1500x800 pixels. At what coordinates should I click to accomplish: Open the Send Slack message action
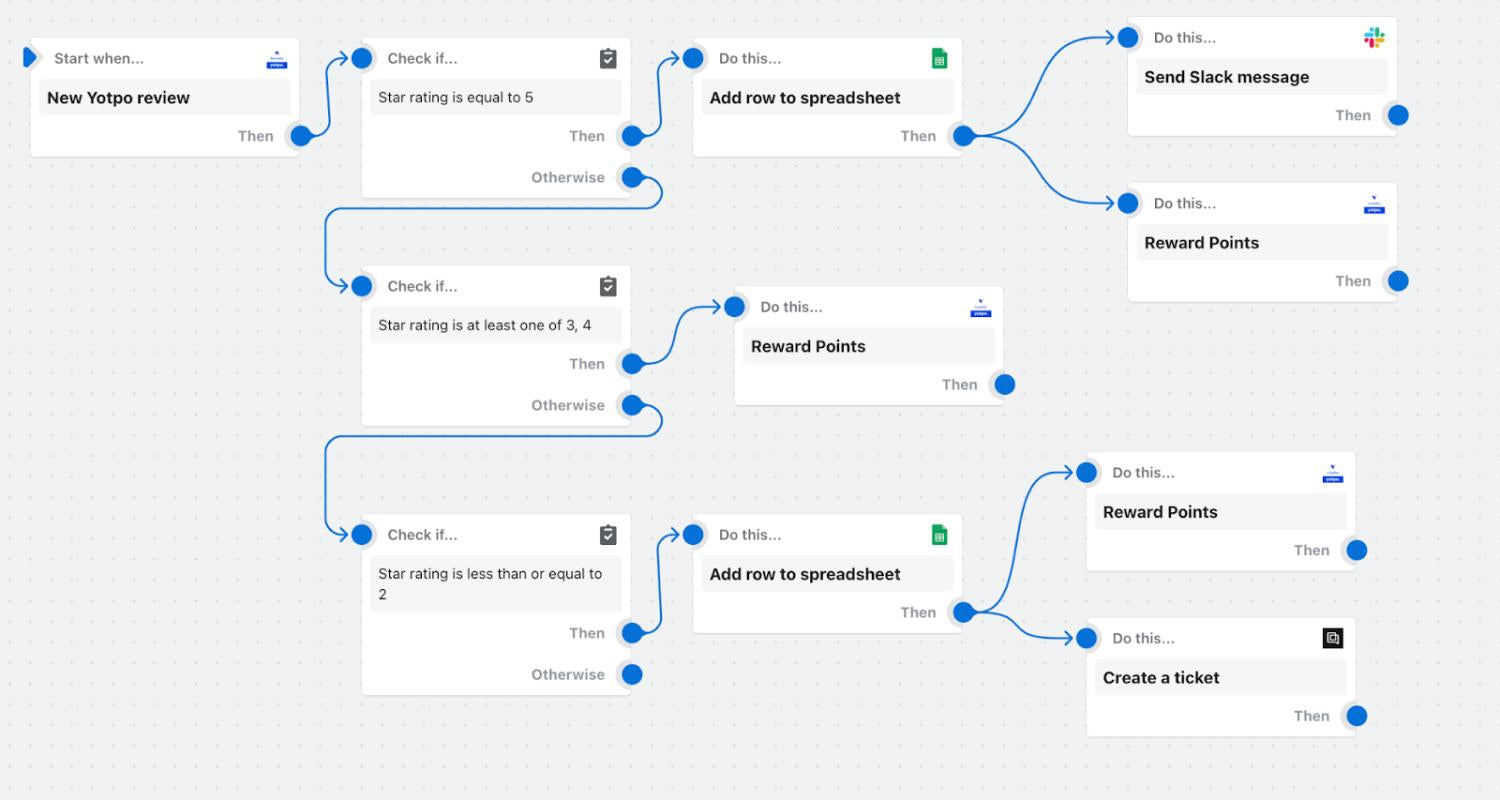1226,77
